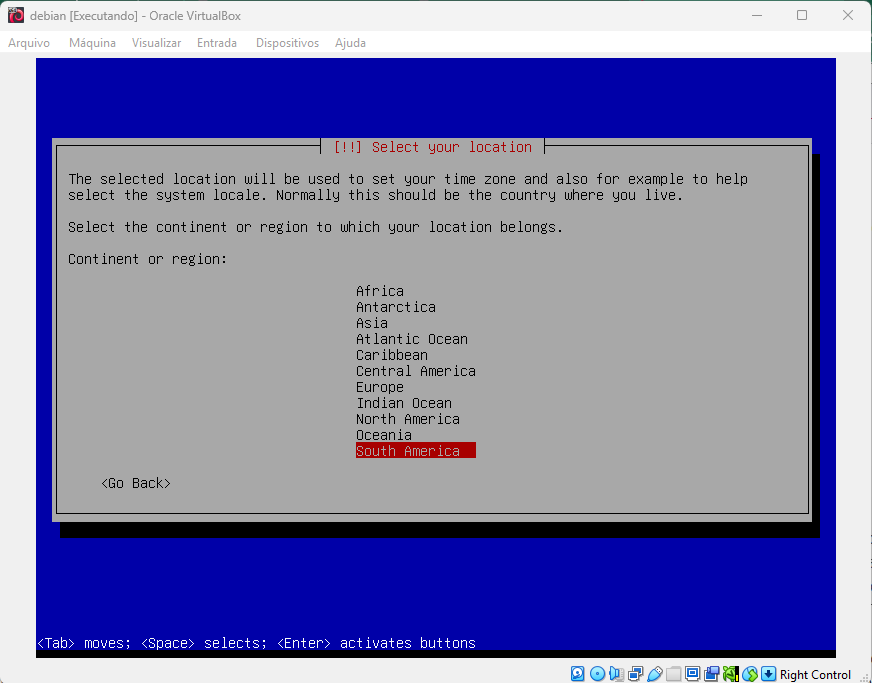Open the Dispositivos menu
Screen dimensions: 872x683
pyautogui.click(x=288, y=43)
